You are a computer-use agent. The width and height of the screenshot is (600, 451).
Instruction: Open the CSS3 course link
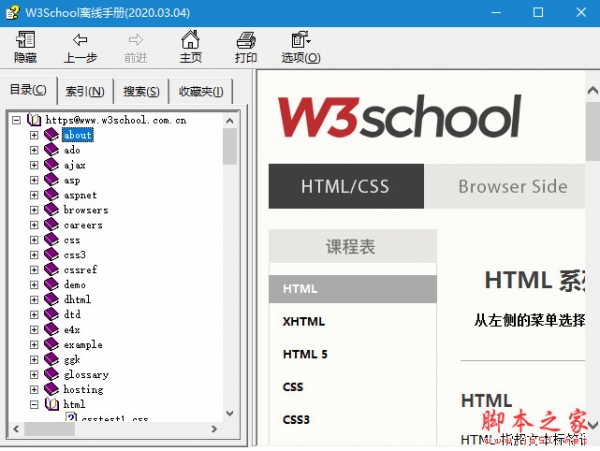tap(296, 420)
